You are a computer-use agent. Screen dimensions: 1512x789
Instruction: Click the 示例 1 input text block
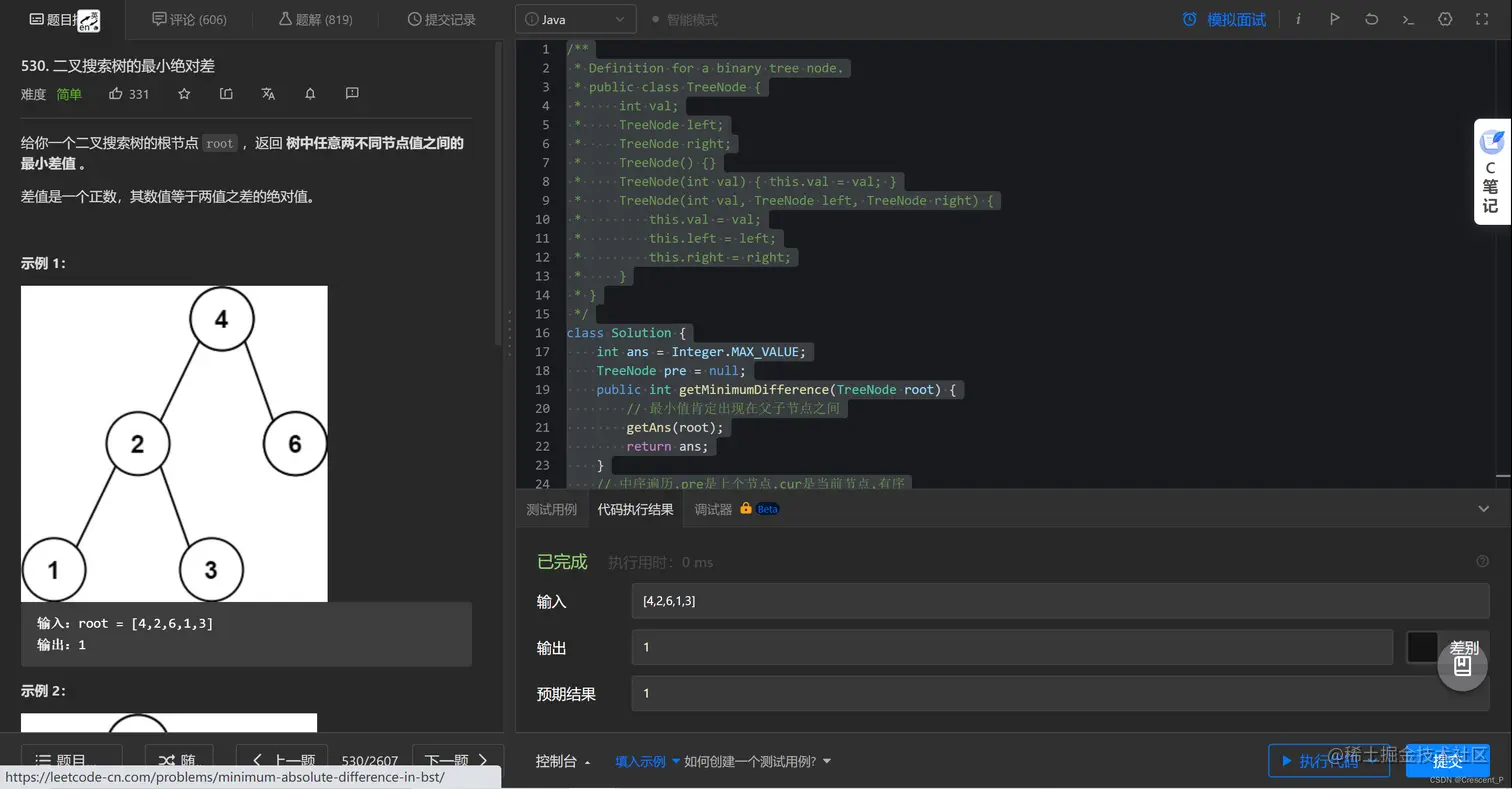point(246,634)
